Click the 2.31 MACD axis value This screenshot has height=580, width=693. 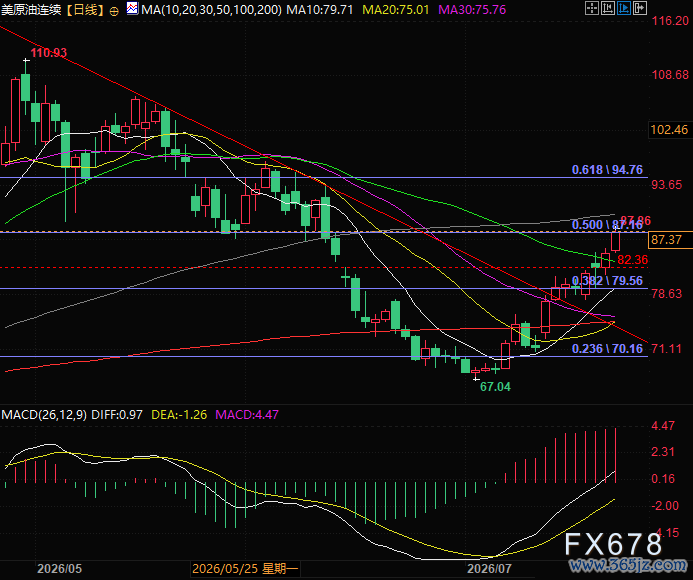tap(663, 452)
